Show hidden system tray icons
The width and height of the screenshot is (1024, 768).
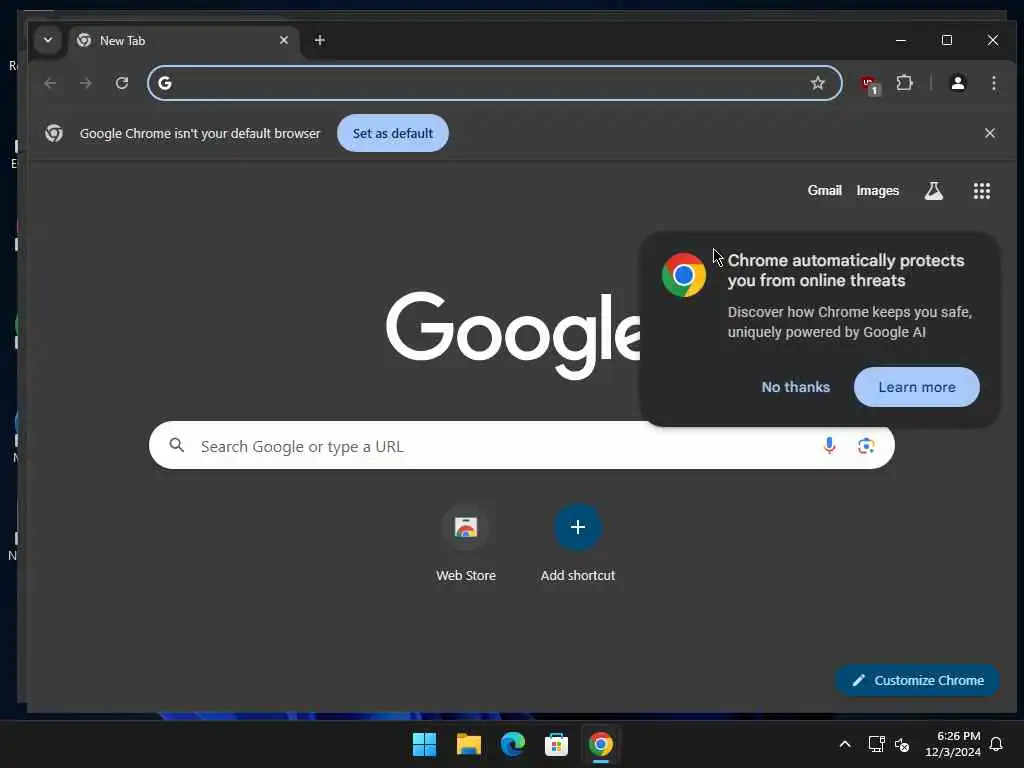click(844, 744)
